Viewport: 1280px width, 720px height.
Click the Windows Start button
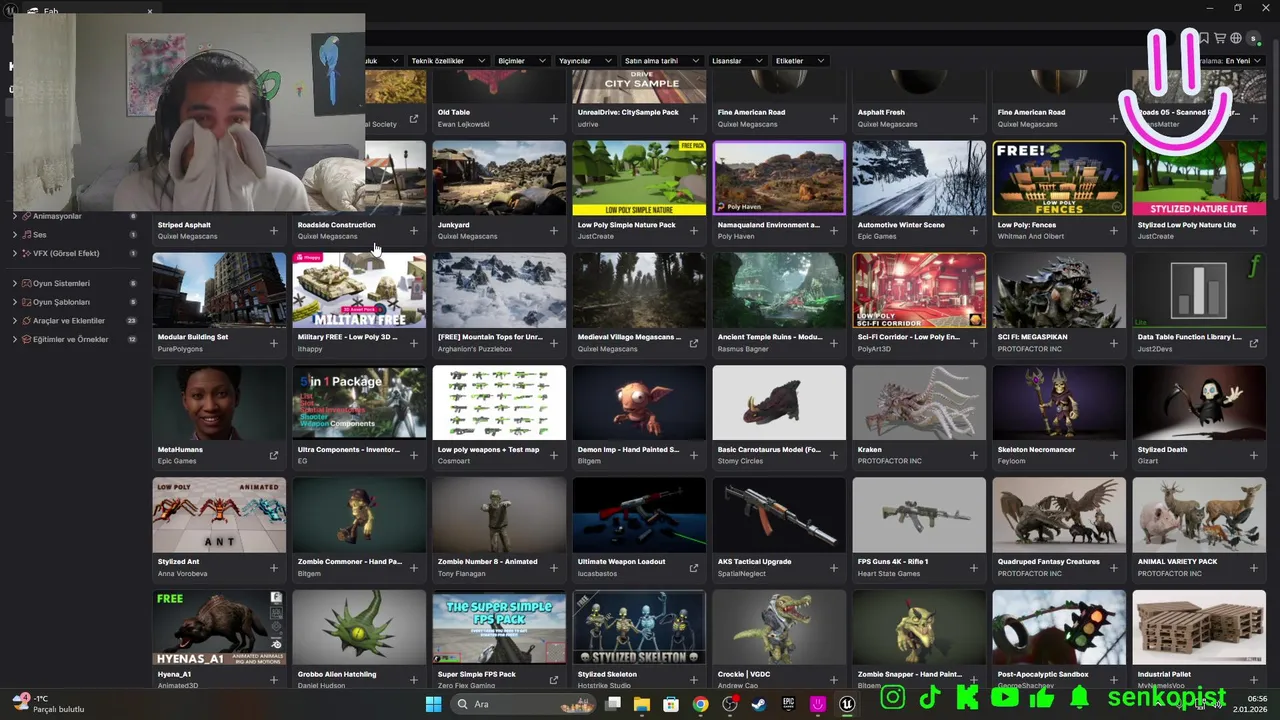tap(433, 704)
